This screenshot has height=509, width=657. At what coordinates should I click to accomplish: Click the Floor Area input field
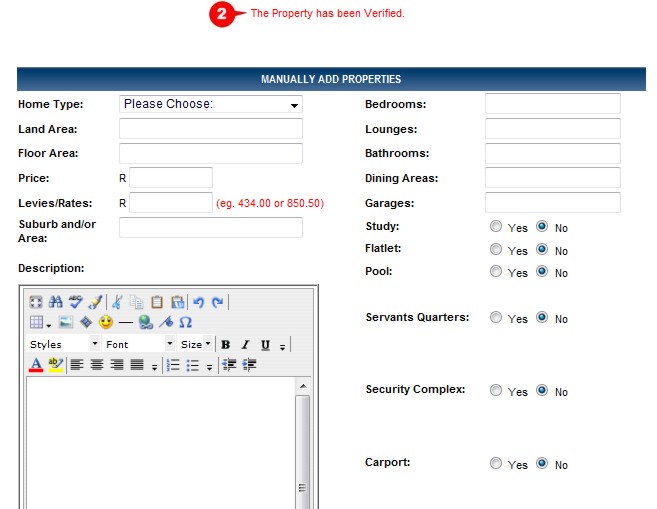click(211, 153)
